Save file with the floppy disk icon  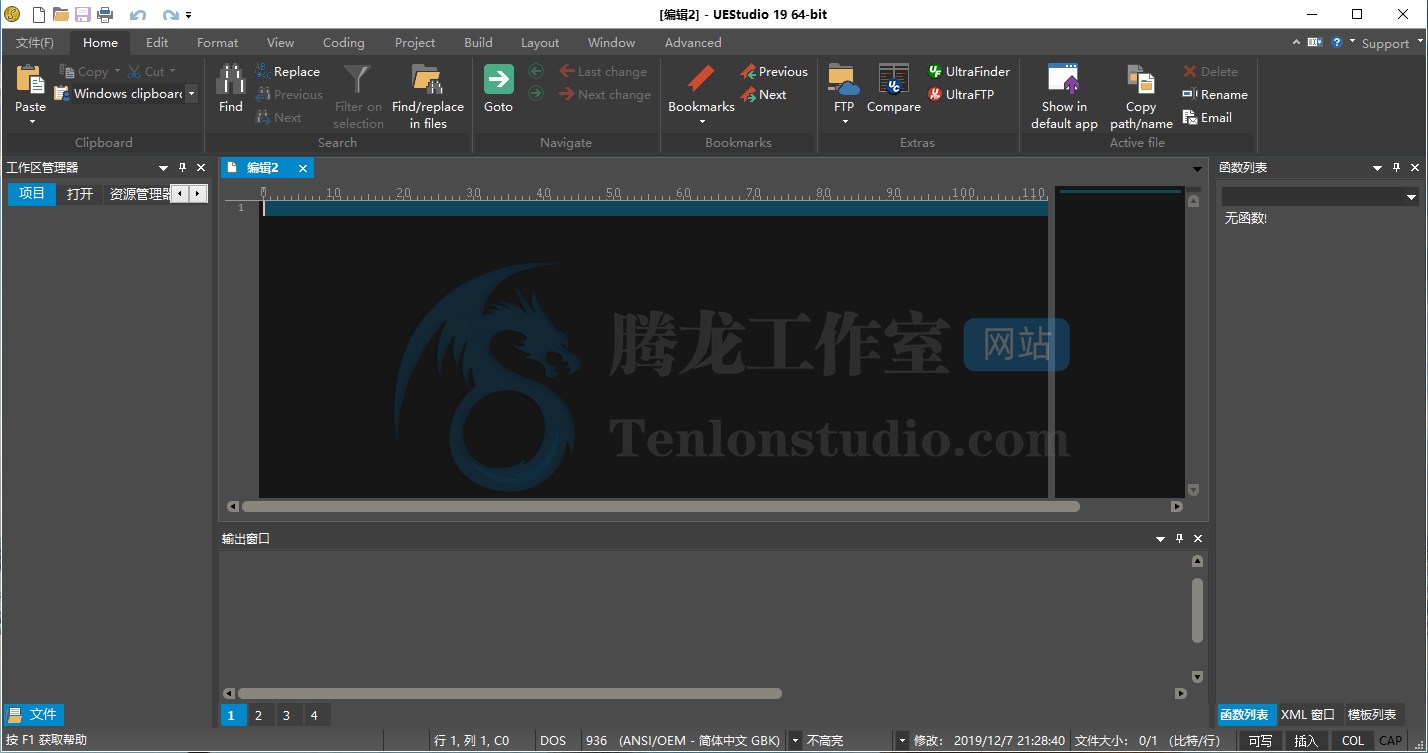pyautogui.click(x=82, y=14)
